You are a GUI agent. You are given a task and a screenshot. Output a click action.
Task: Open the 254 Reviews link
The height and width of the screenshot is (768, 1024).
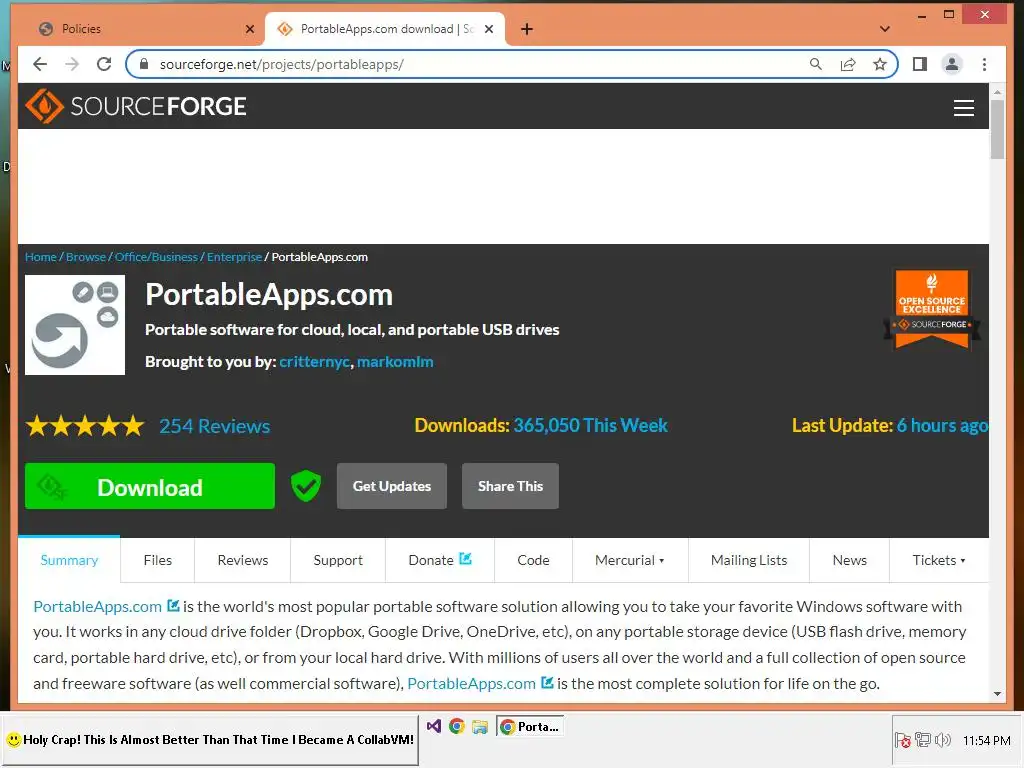pos(214,426)
